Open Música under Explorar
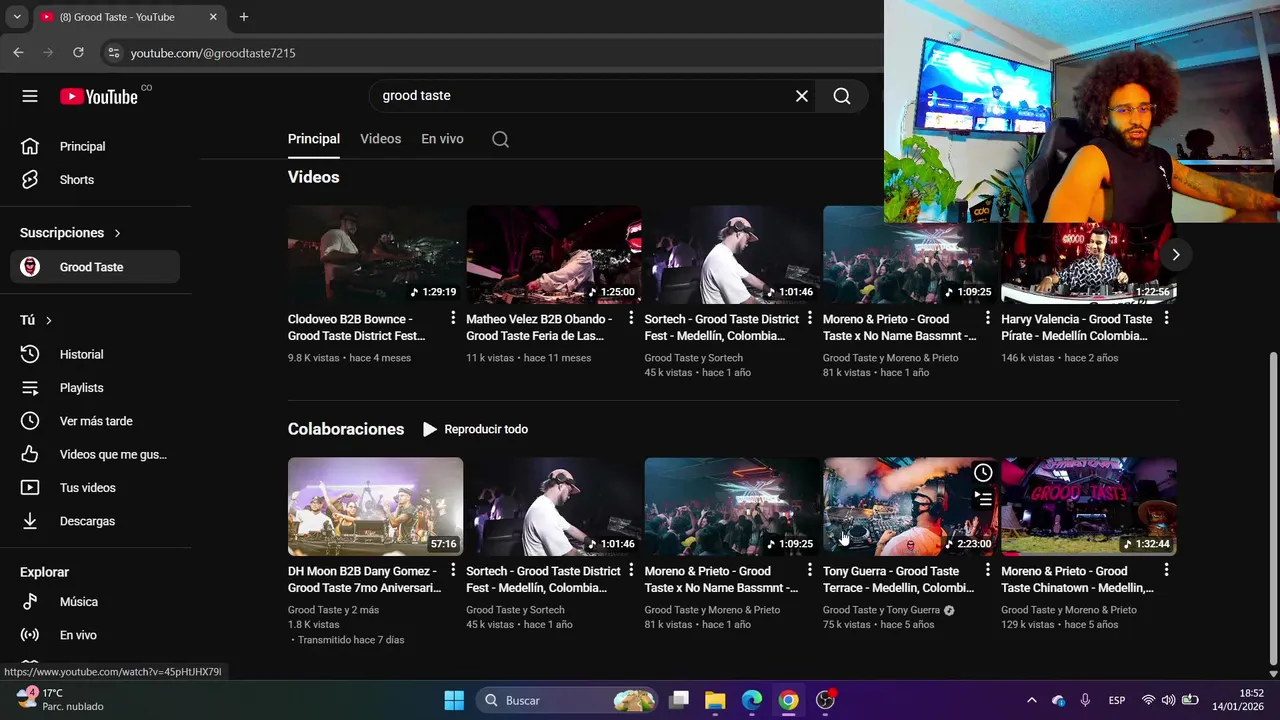Screen dimensions: 1280x720 [x=96, y=602]
